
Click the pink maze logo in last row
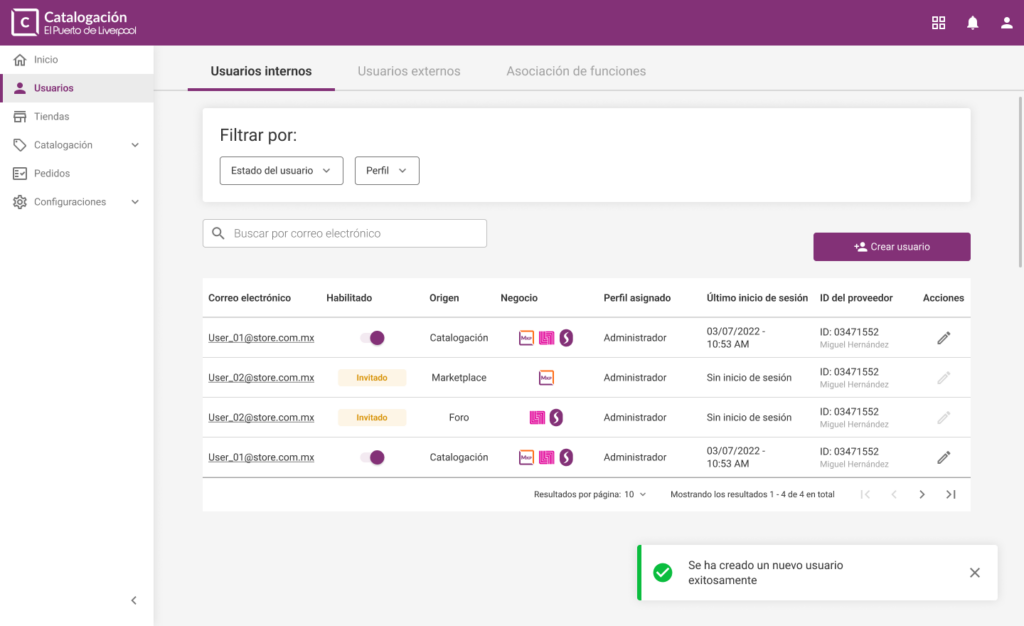[x=547, y=457]
